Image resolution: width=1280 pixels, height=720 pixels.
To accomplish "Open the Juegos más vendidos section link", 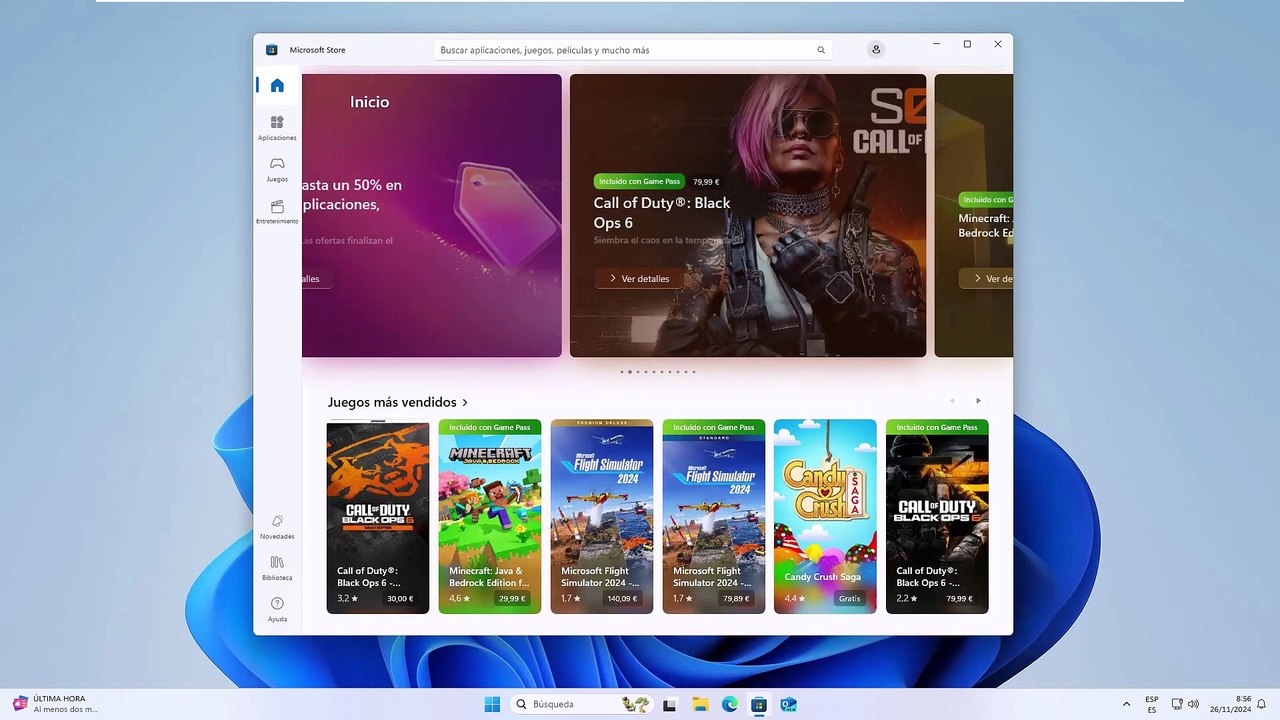I will point(392,402).
